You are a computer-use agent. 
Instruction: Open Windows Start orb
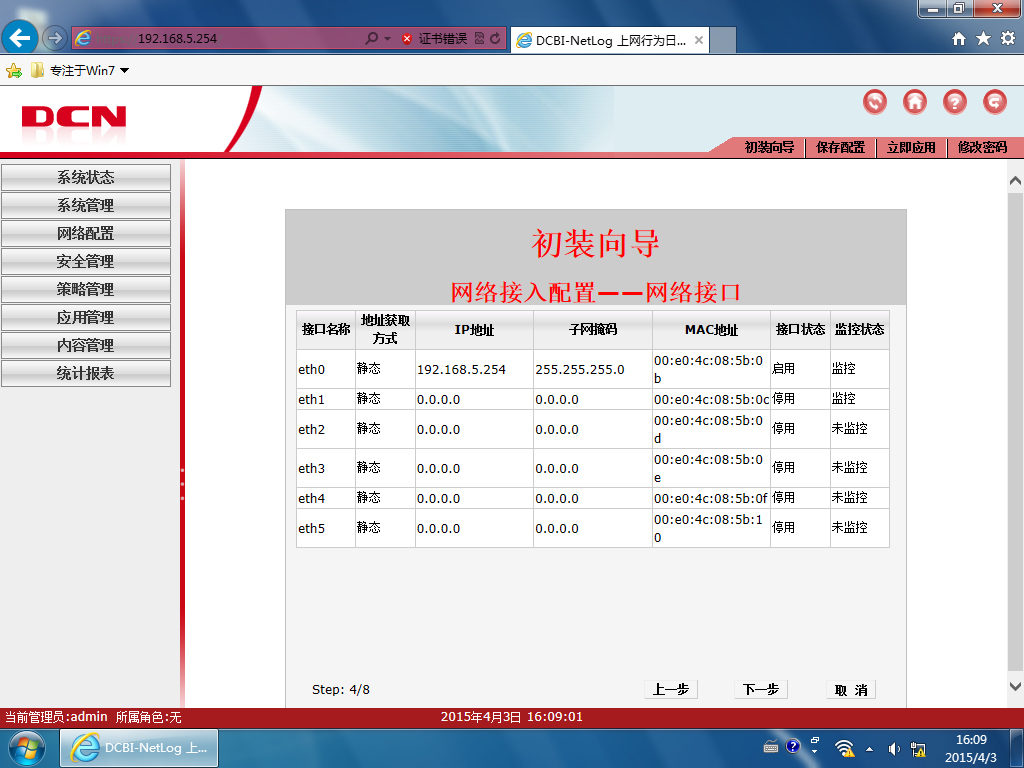[27, 748]
